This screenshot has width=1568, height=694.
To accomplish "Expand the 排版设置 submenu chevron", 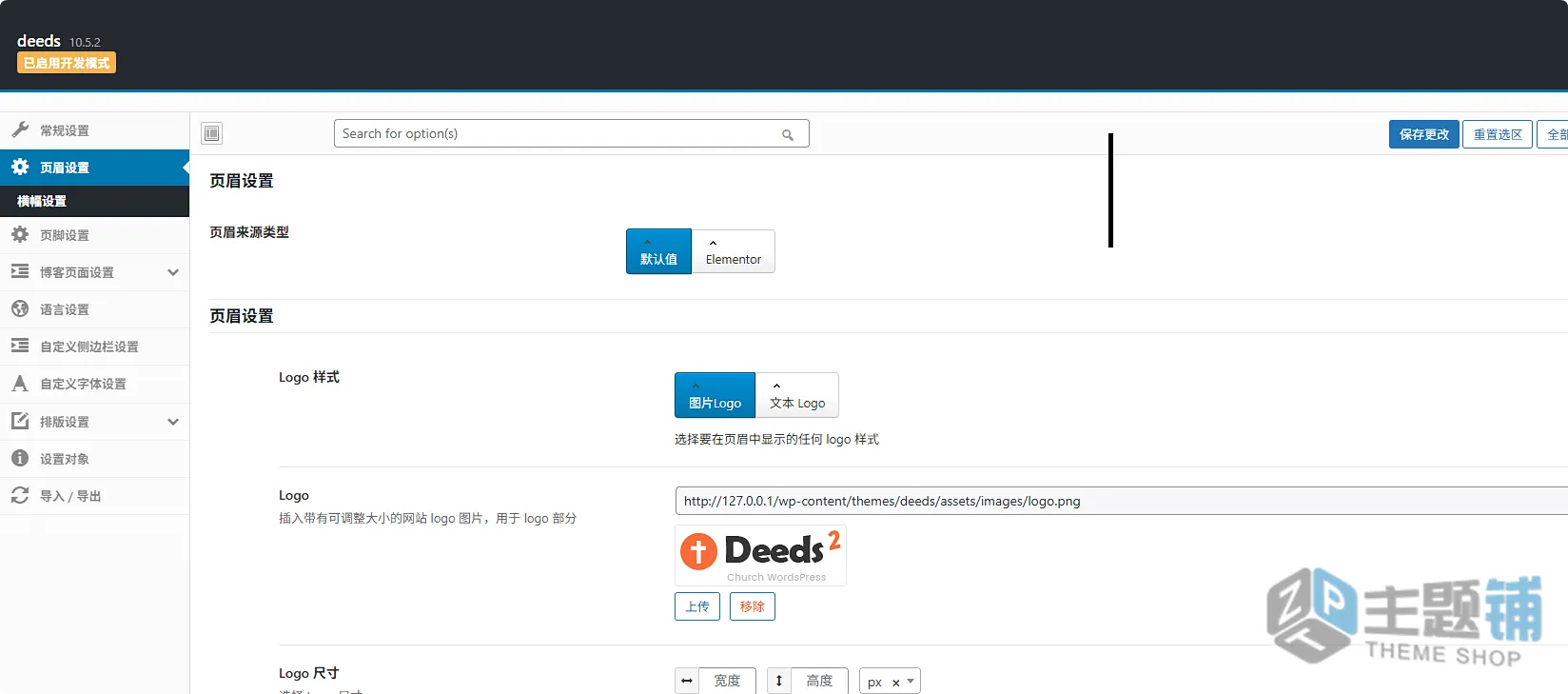I will (x=173, y=422).
